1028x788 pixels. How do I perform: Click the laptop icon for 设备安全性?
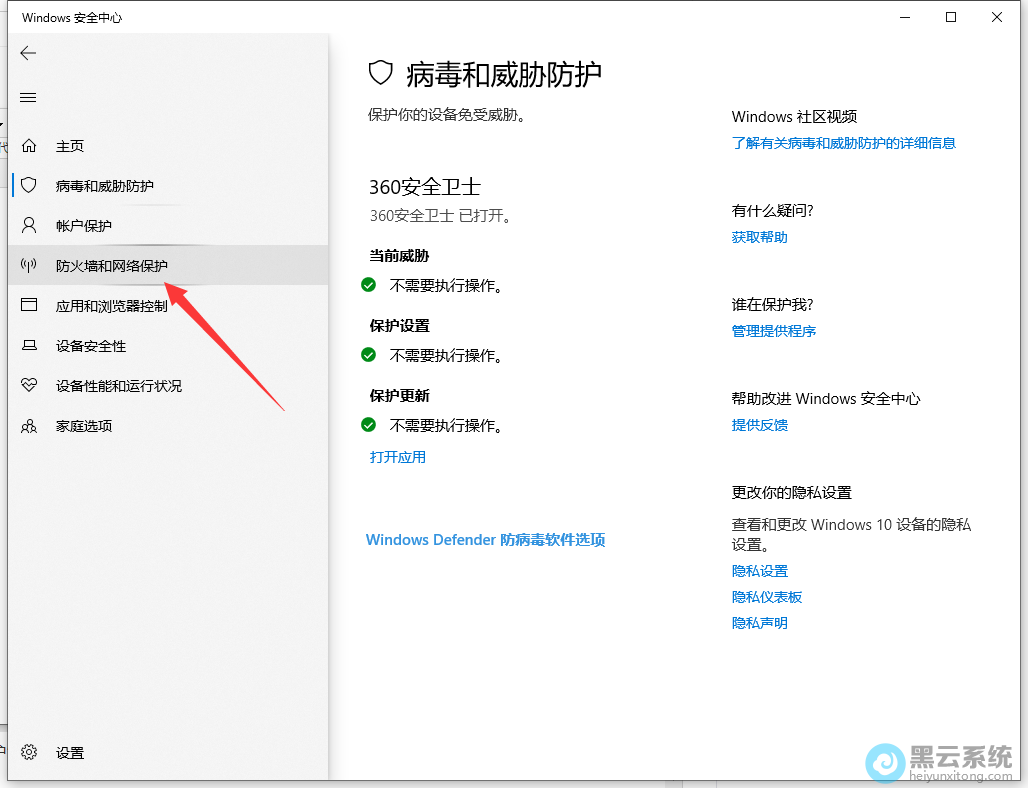29,345
